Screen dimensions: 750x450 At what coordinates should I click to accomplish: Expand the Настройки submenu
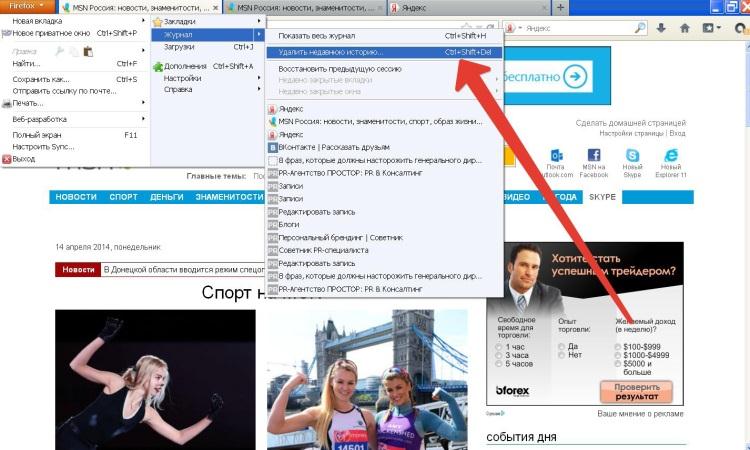[x=259, y=78]
